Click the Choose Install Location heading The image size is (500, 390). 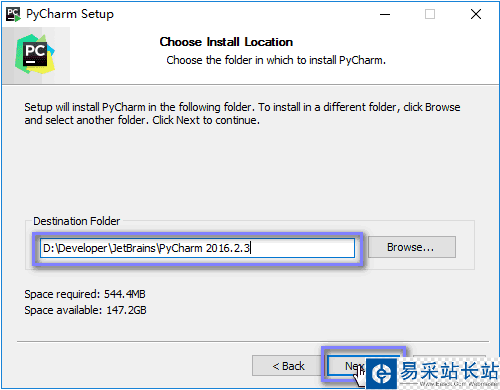226,42
